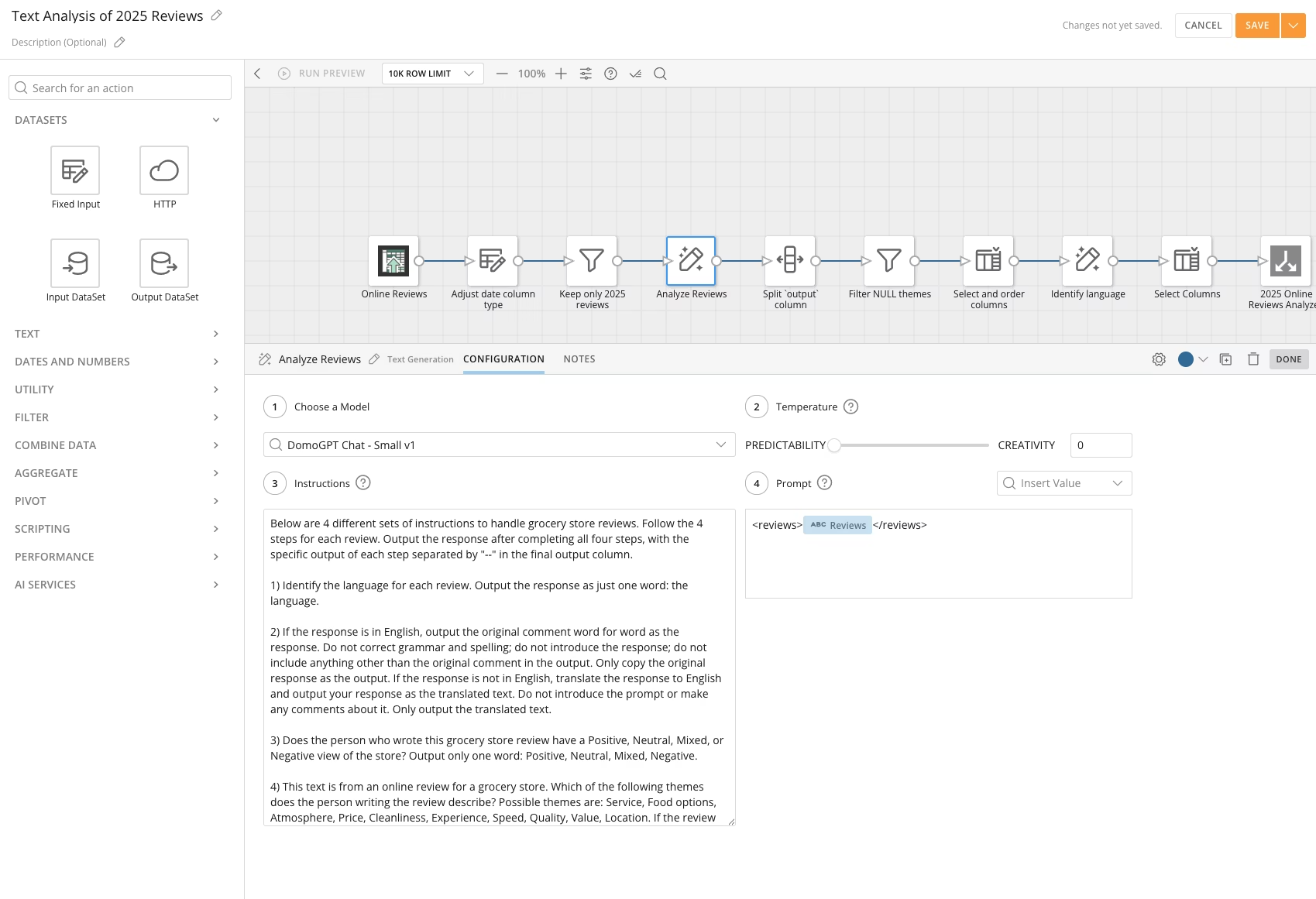1316x899 pixels.
Task: Switch to the NOTES tab
Action: pos(579,359)
